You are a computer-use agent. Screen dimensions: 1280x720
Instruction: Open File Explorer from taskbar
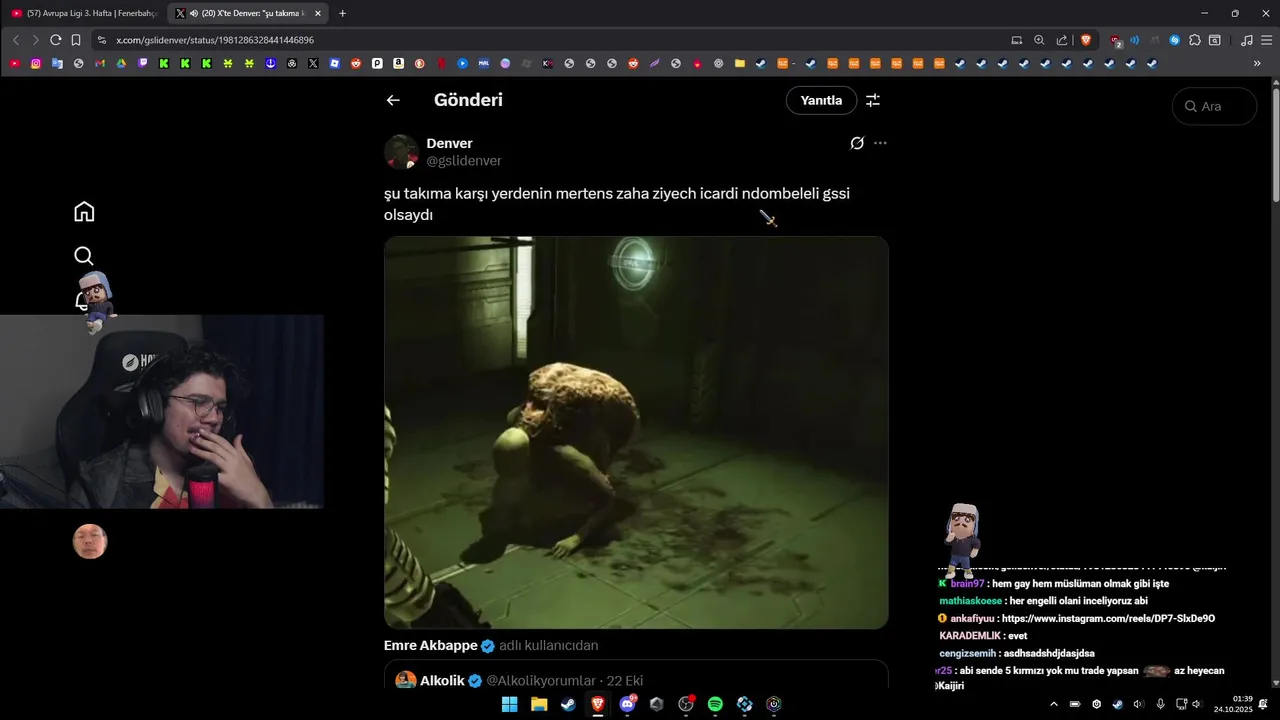pos(539,704)
